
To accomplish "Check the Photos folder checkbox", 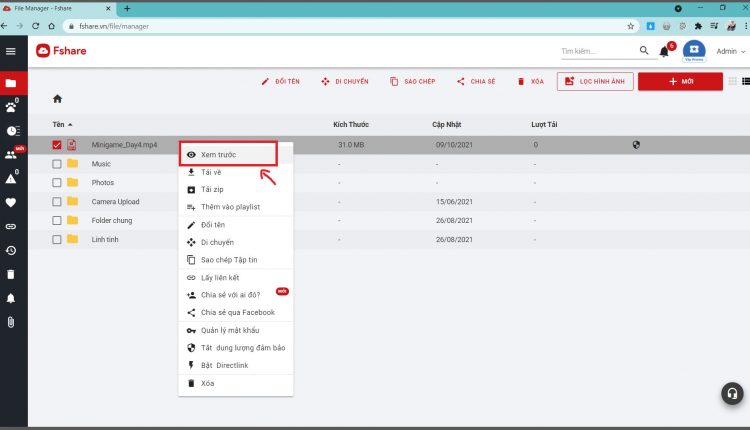I will click(x=57, y=183).
